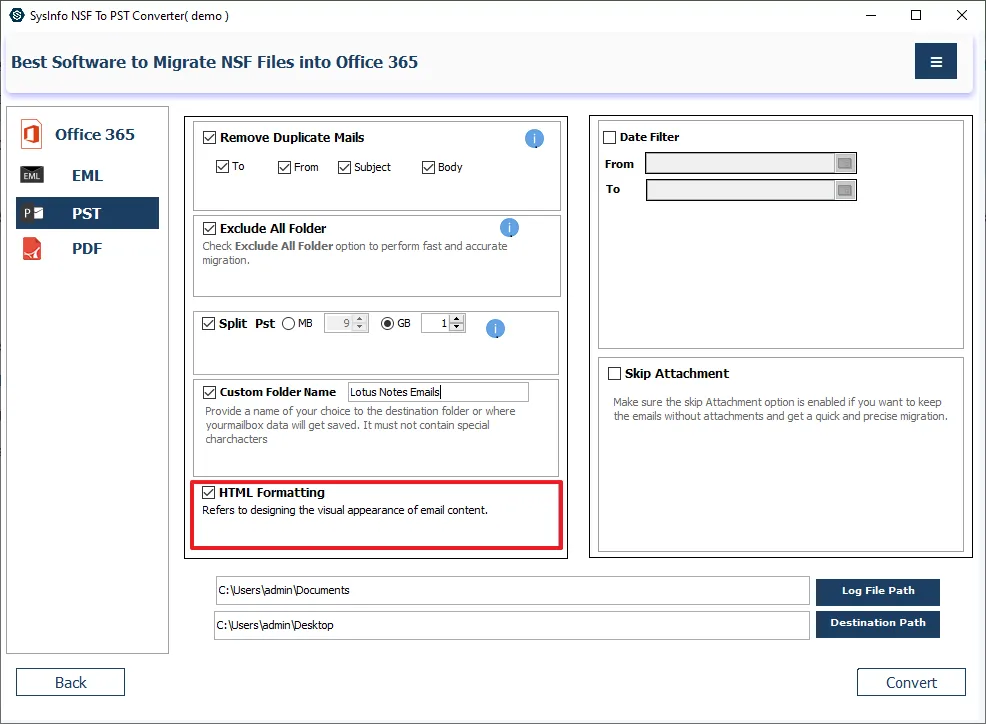Show info for Exclude All Folder
The image size is (986, 724).
click(508, 228)
